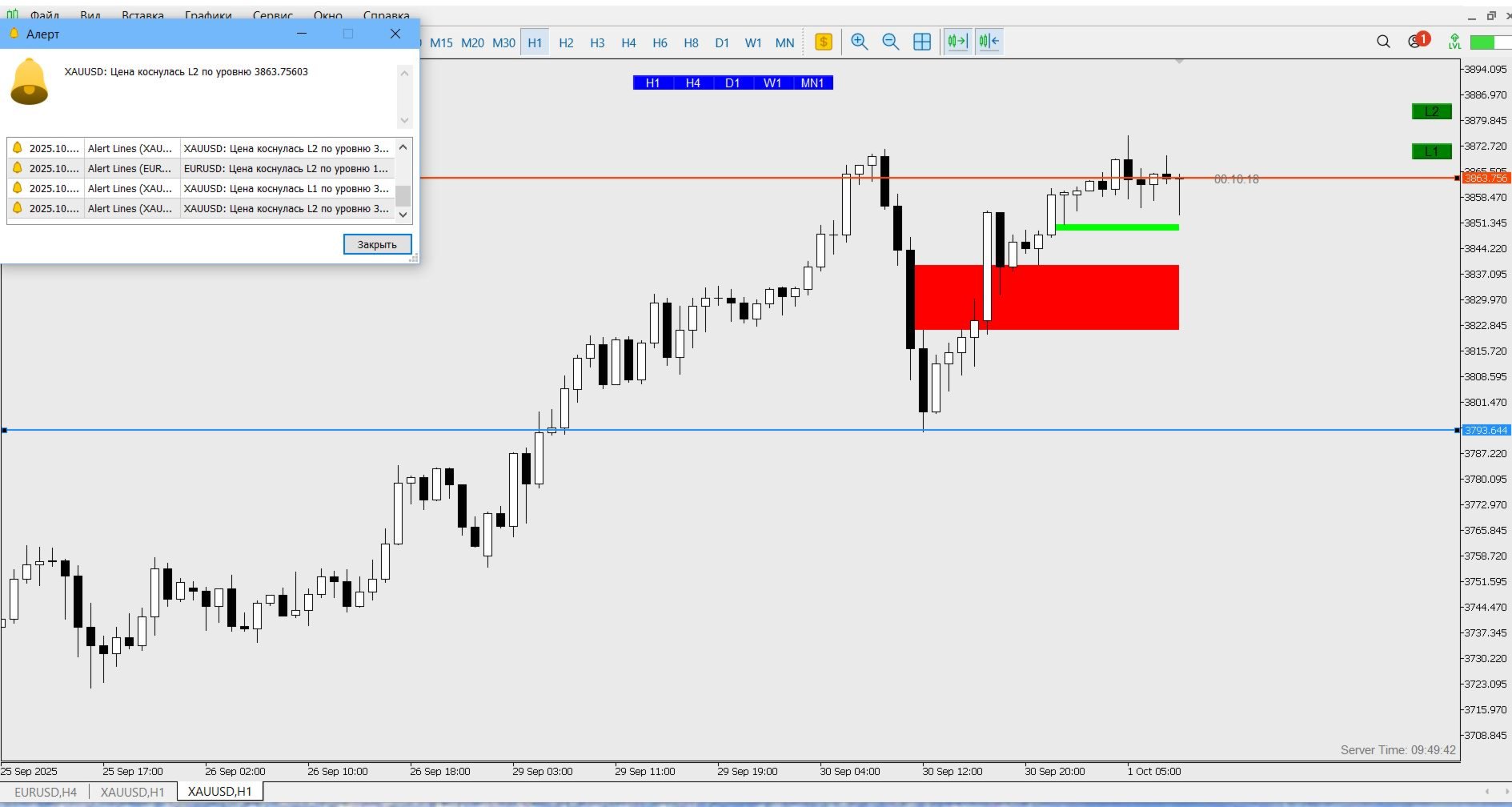Click the alert bell icon in dialog
This screenshot has height=807, width=1512.
(29, 82)
